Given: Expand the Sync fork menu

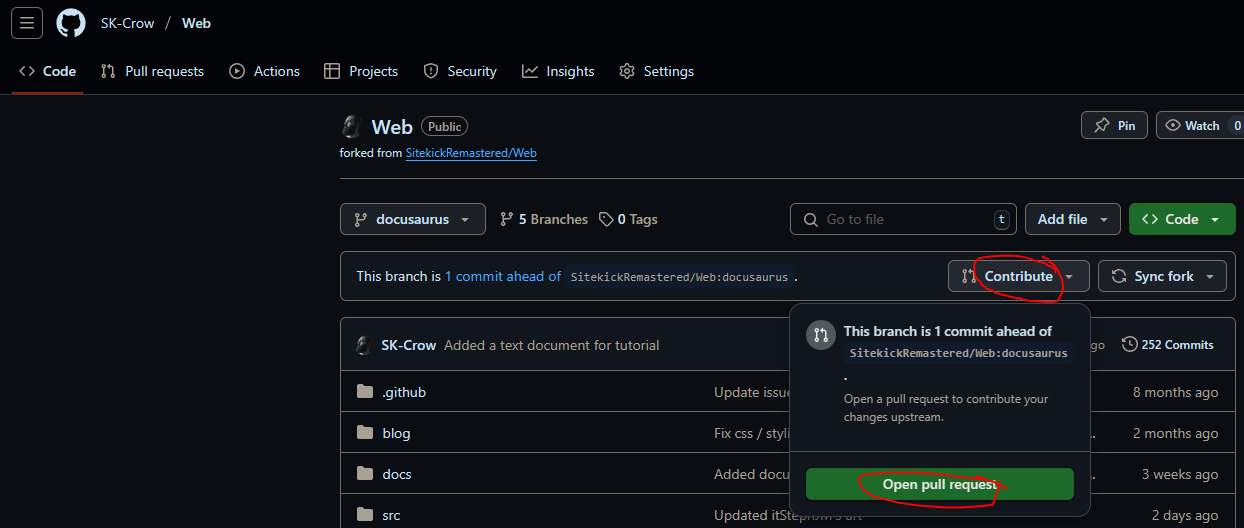Looking at the screenshot, I should click(1162, 276).
